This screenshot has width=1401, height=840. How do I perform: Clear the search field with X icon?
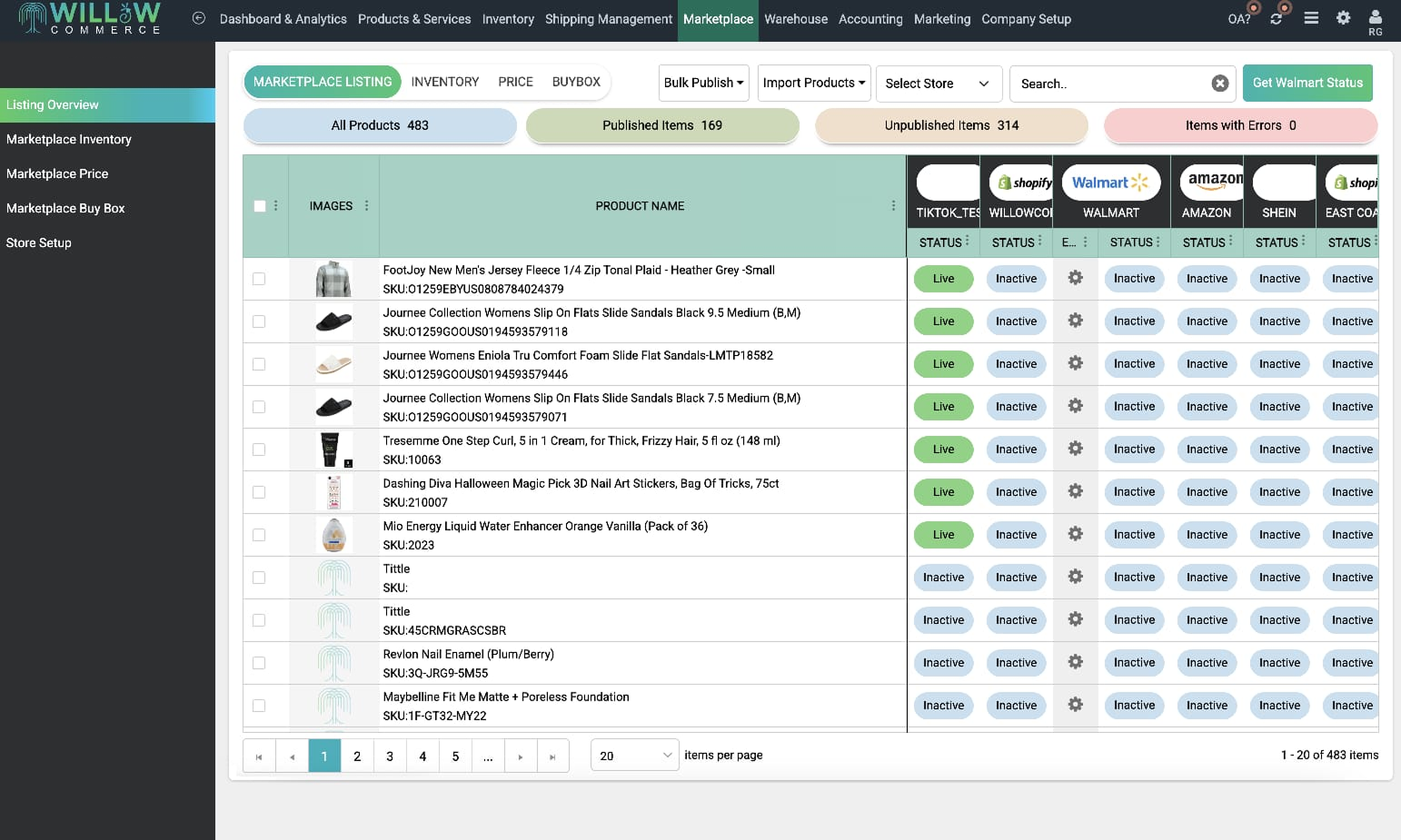pos(1220,84)
